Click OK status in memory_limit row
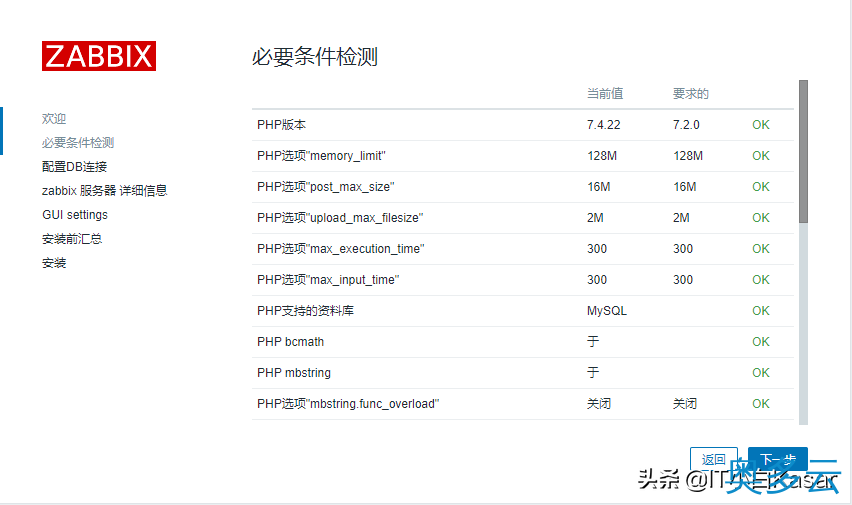This screenshot has height=505, width=852. tap(761, 155)
